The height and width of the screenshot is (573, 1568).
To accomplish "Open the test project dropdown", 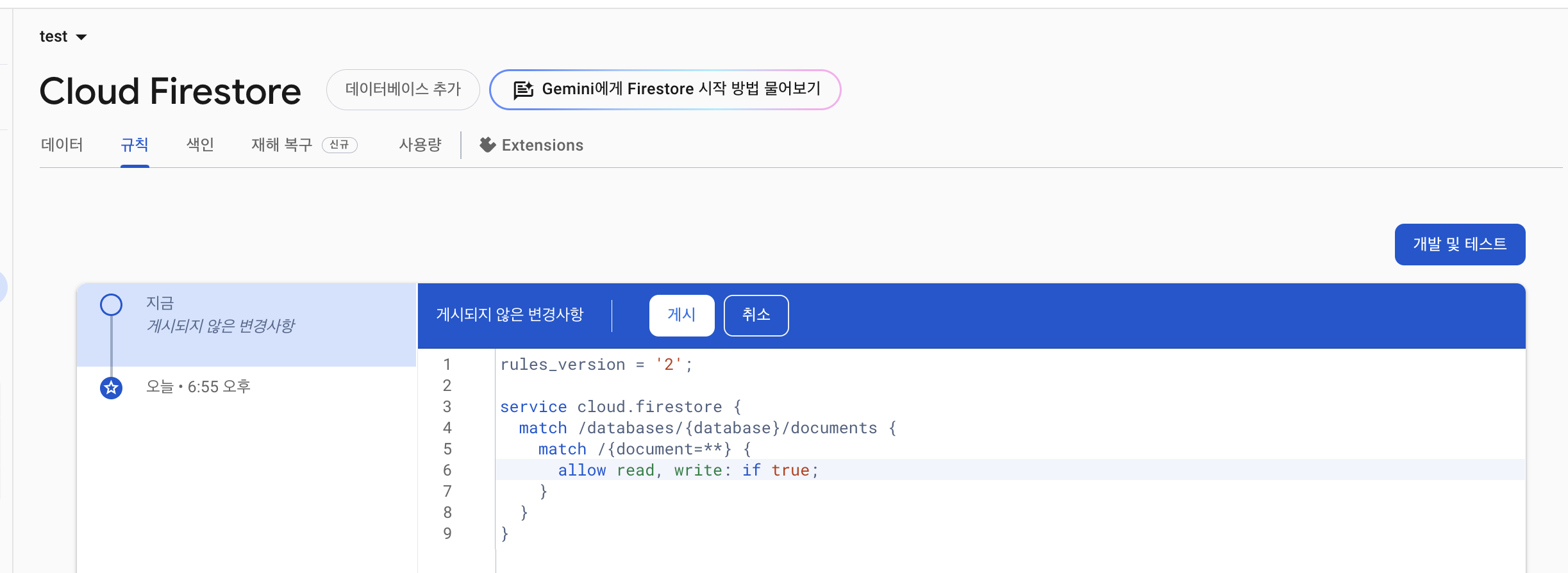I will [63, 37].
